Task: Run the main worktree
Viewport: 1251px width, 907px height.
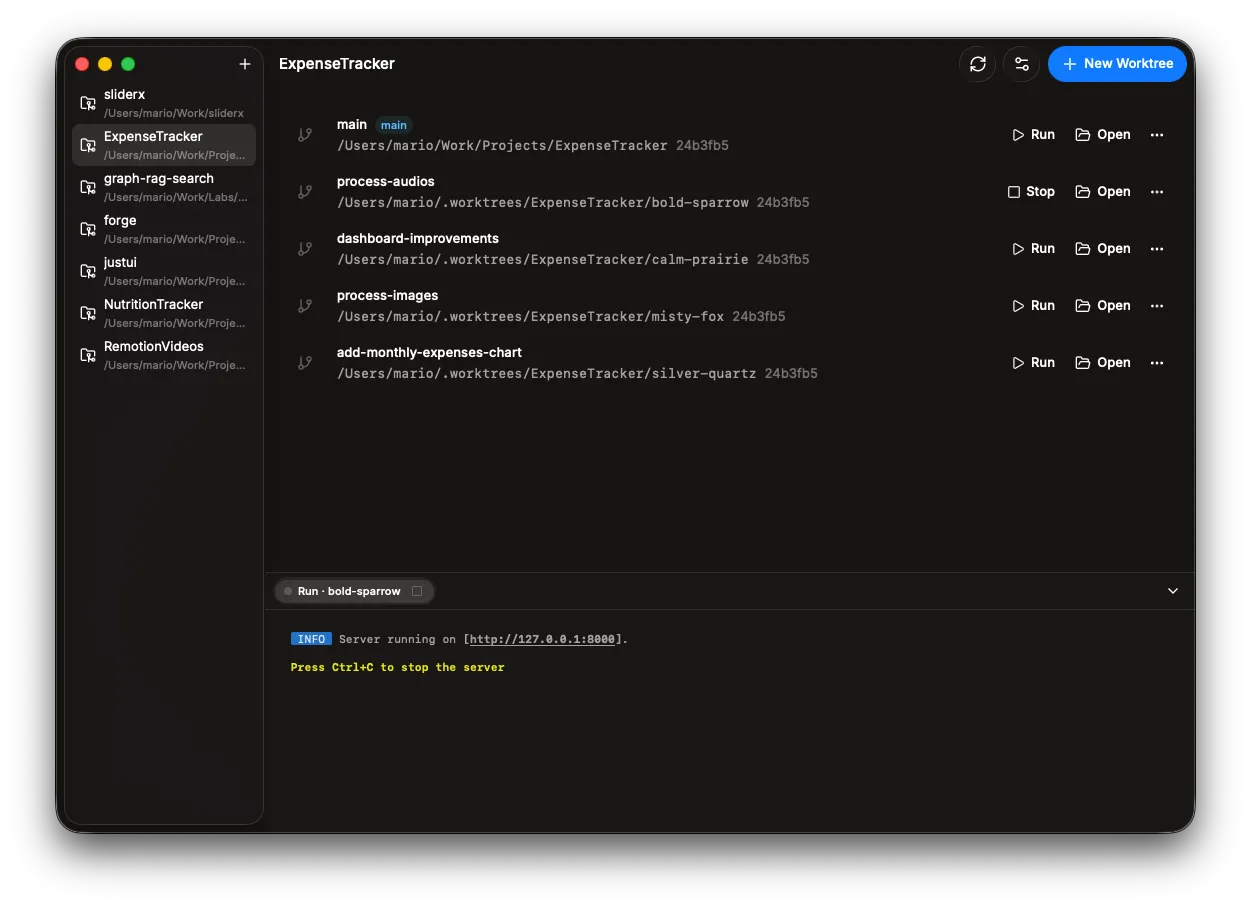Action: 1033,135
